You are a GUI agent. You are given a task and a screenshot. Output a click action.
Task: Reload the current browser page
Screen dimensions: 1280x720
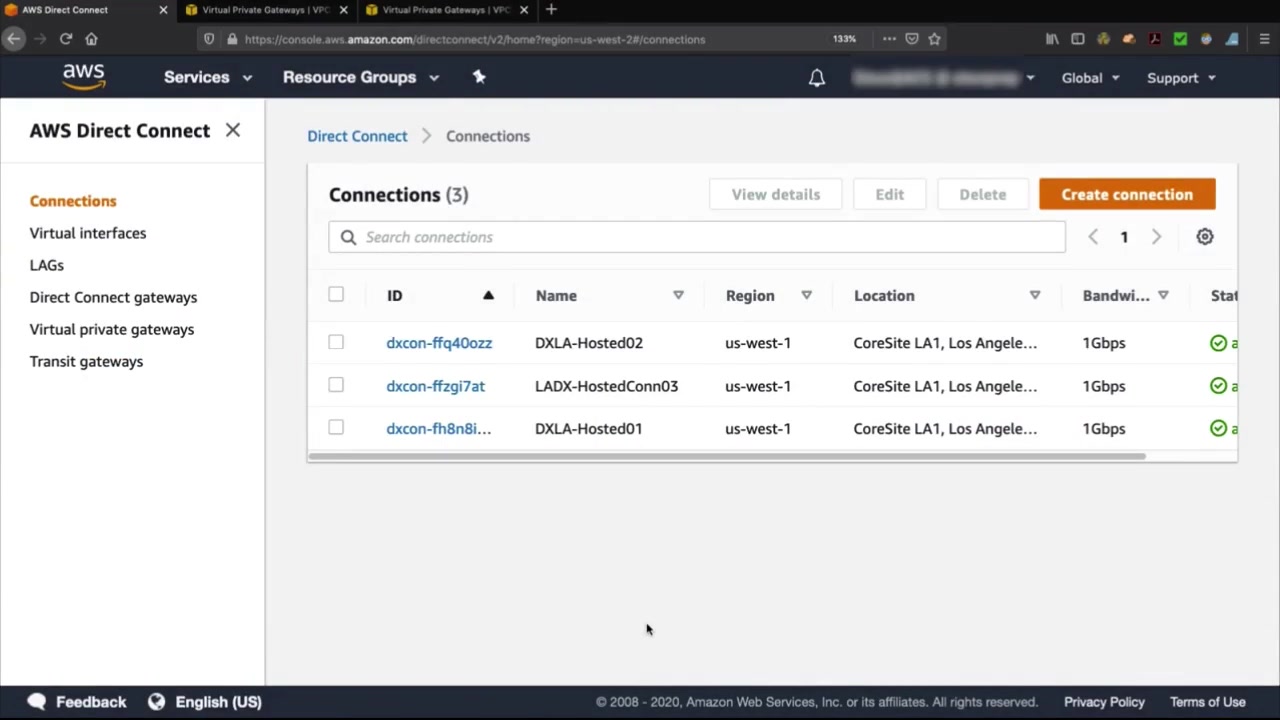tap(66, 39)
